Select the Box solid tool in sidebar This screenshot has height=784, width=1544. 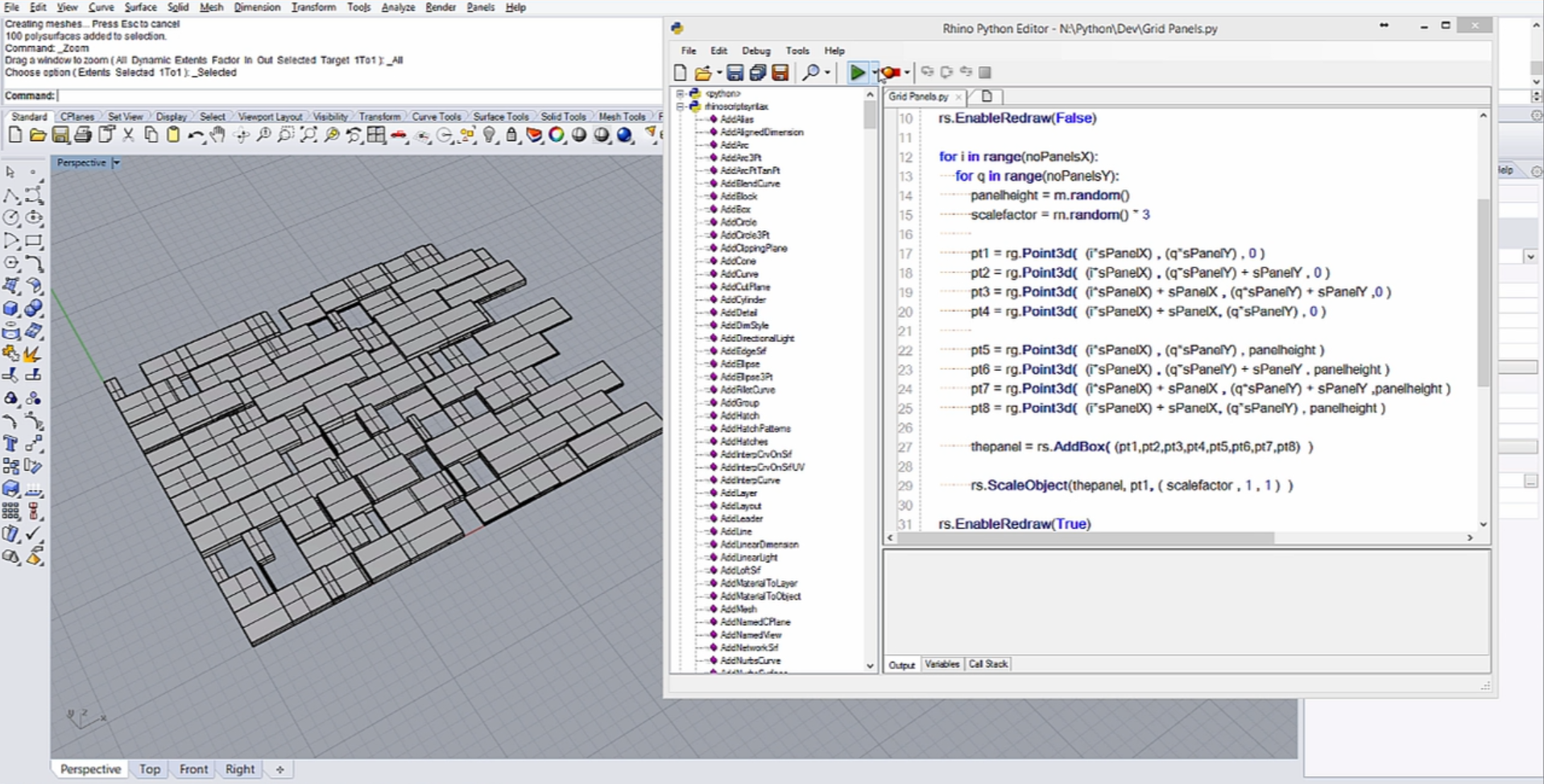[x=10, y=309]
